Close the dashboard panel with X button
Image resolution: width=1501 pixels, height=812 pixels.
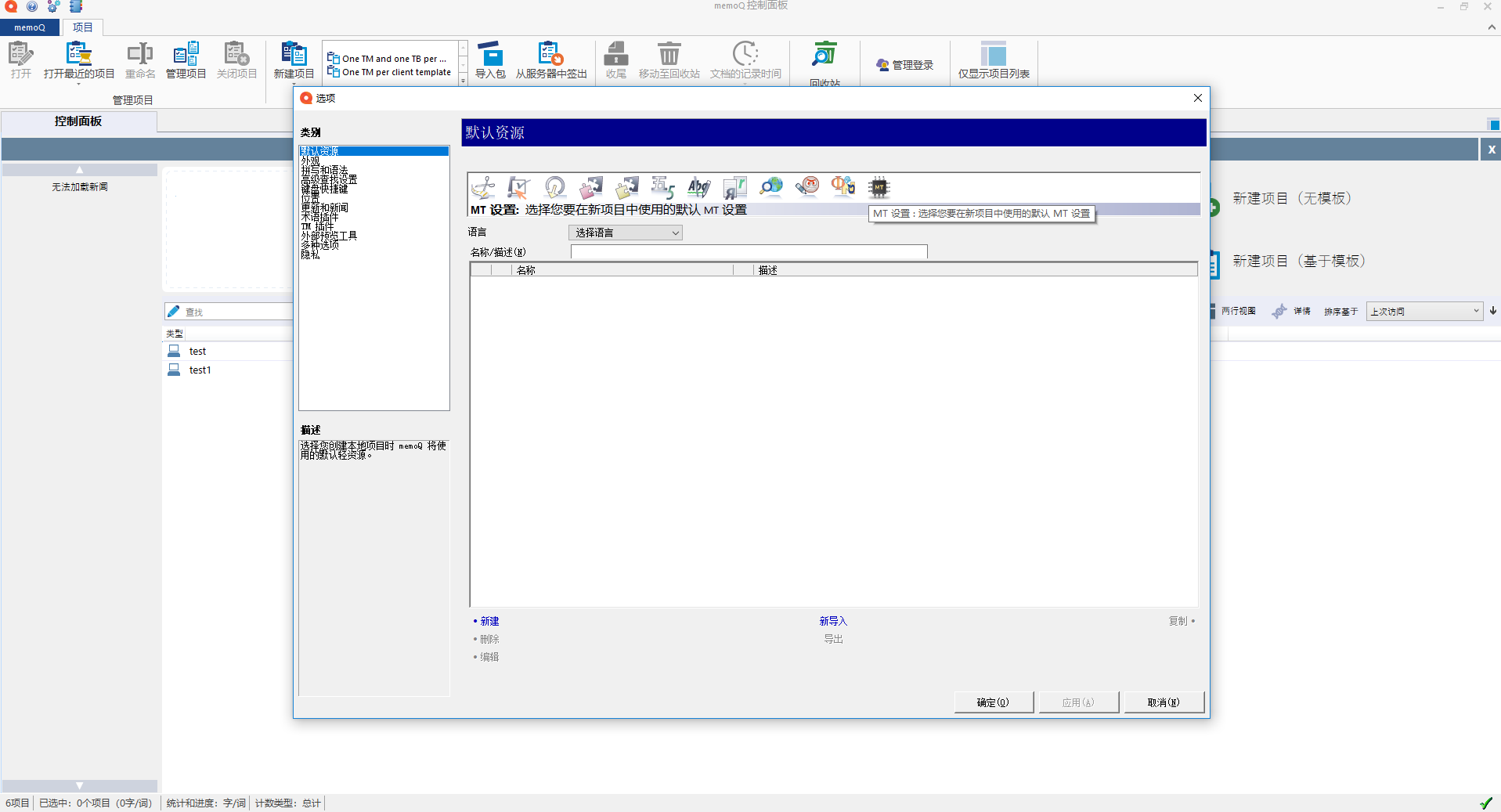click(x=1491, y=150)
